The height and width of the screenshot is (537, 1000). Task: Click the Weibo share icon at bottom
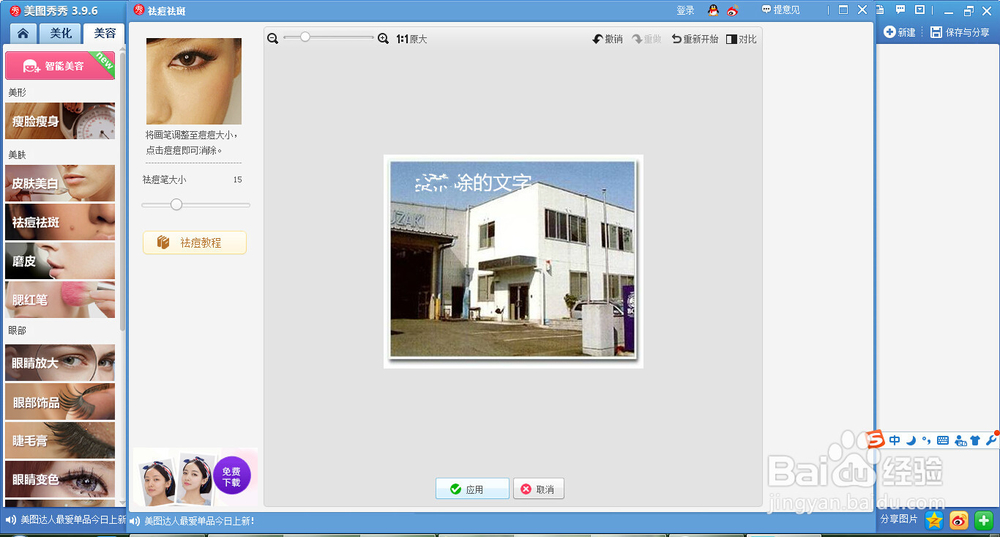[x=959, y=520]
